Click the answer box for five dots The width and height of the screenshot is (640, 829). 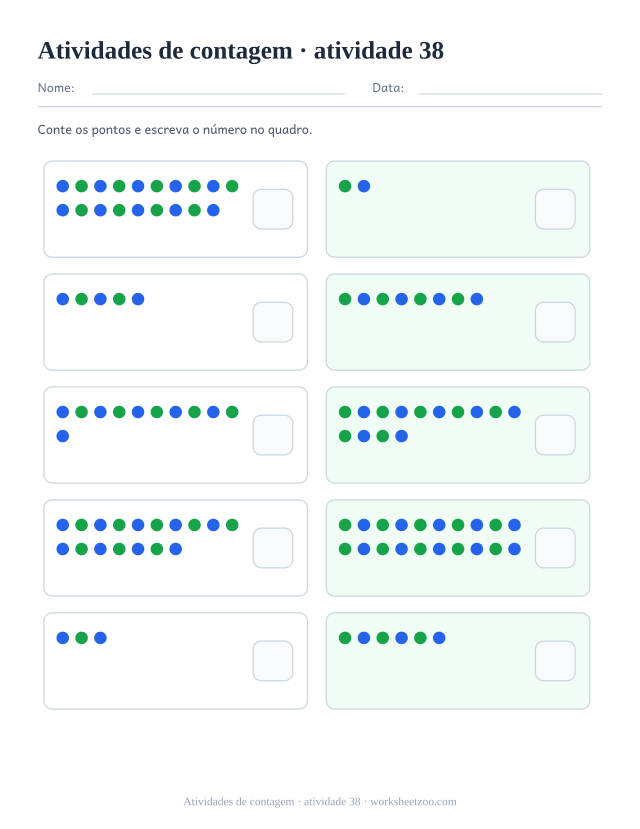click(273, 322)
